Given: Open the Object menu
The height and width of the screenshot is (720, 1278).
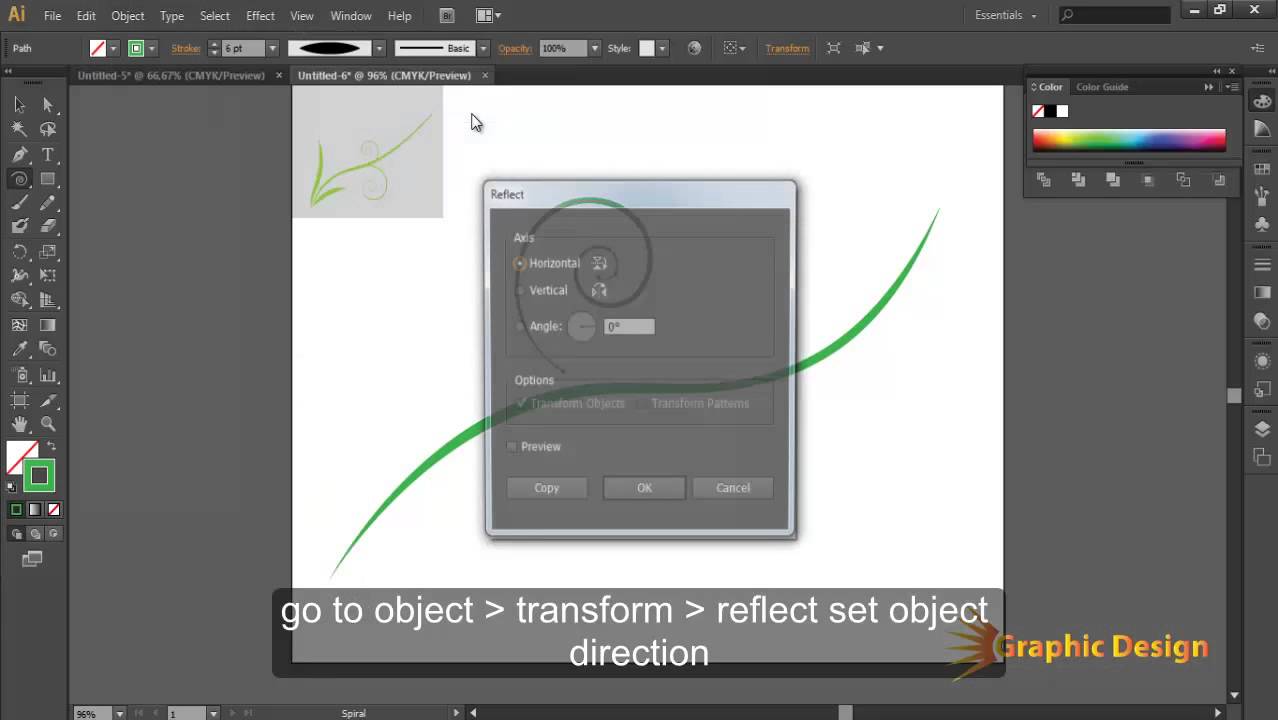Looking at the screenshot, I should point(127,15).
